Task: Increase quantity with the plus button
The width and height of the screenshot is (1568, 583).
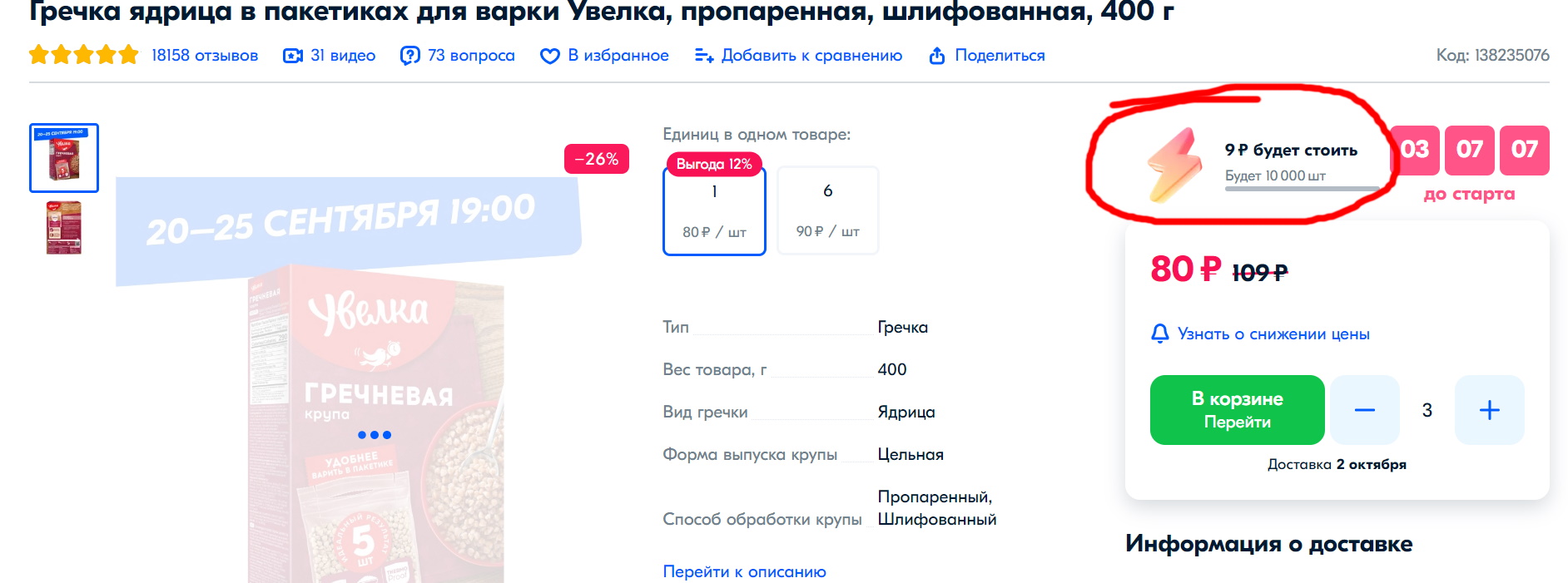Action: click(x=1490, y=410)
